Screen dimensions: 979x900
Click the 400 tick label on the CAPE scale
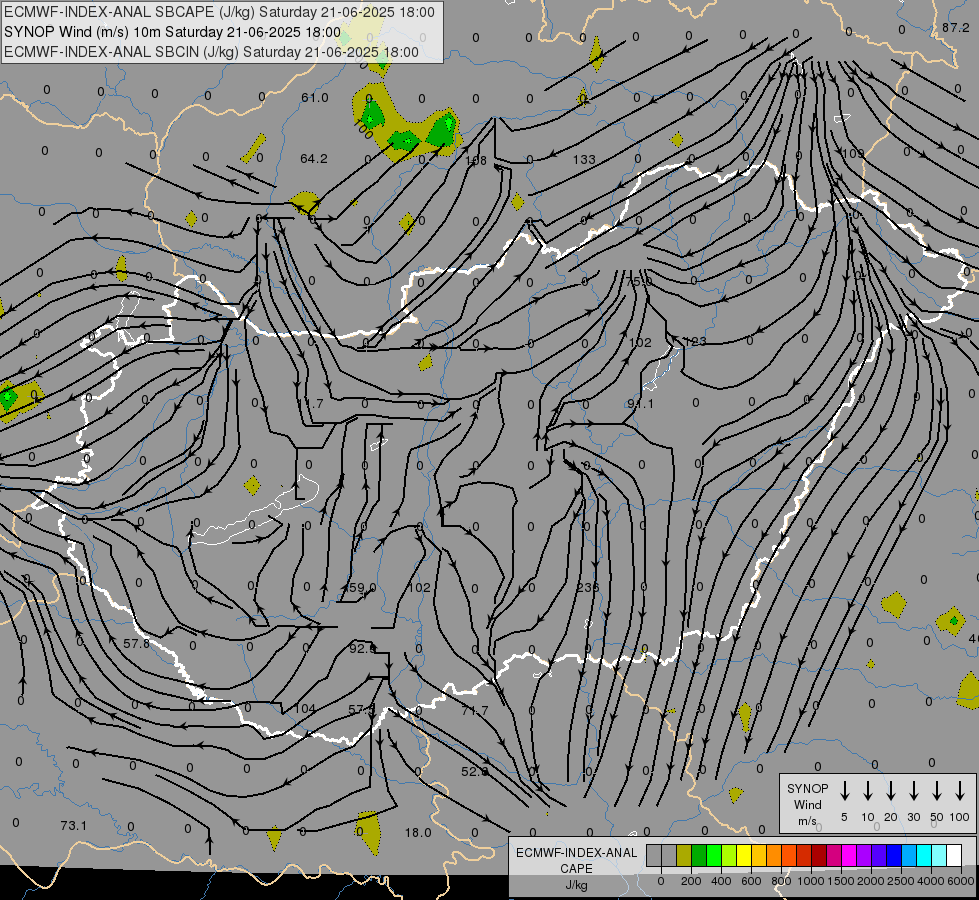721,881
